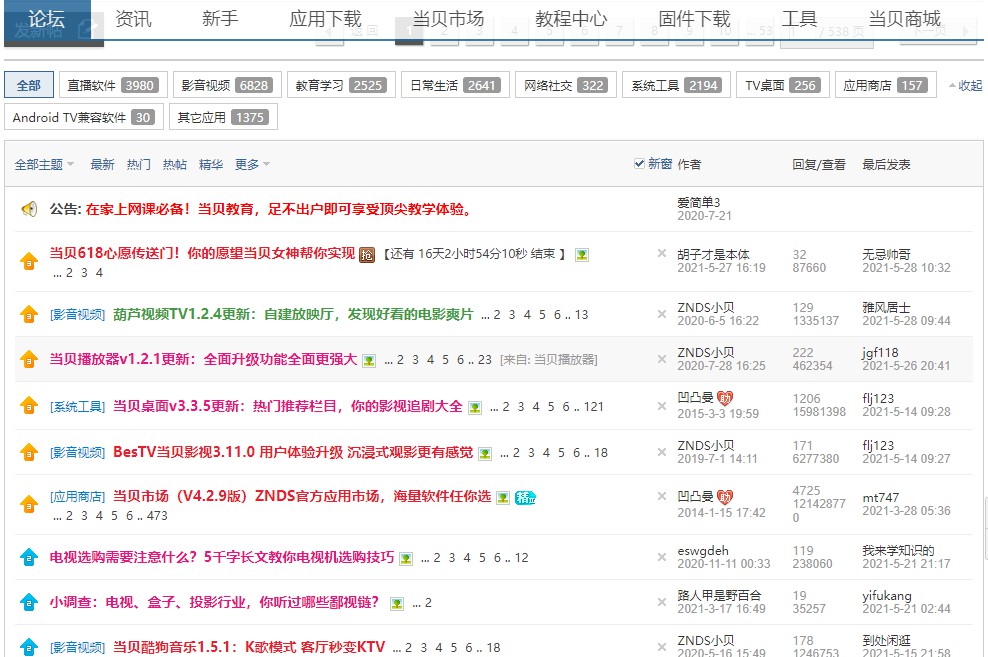
Task: Select the 全部 category tab
Action: click(29, 85)
